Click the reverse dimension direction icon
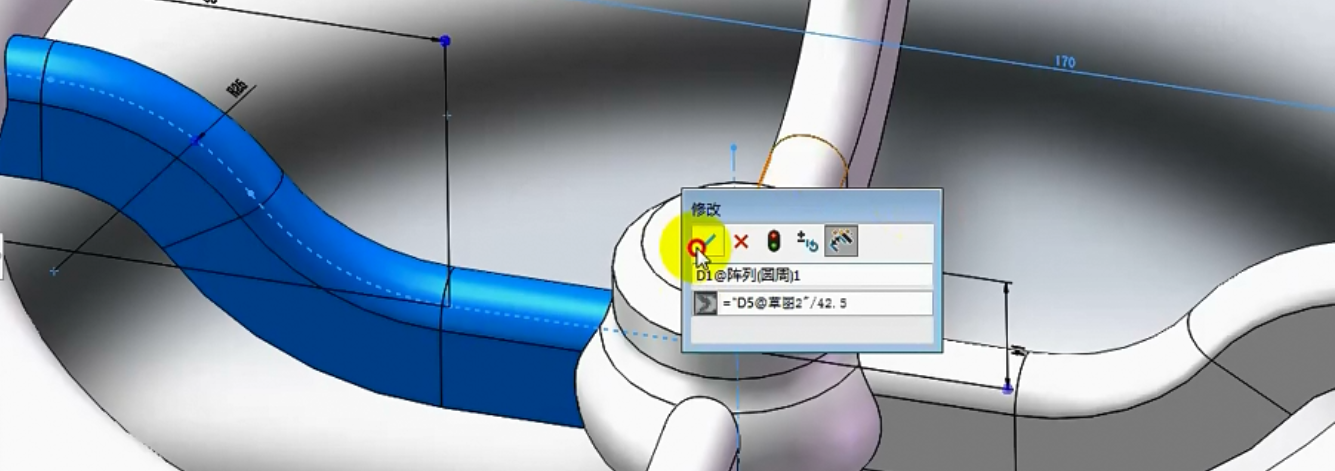The width and height of the screenshot is (1335, 471). click(806, 241)
